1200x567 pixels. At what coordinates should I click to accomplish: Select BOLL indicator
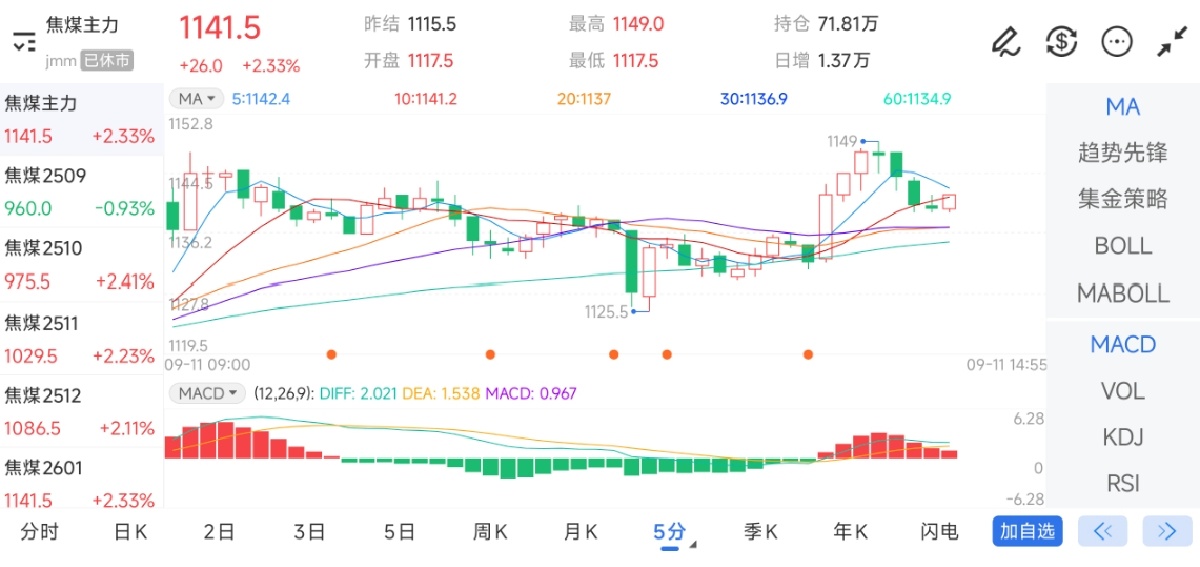[x=1123, y=246]
